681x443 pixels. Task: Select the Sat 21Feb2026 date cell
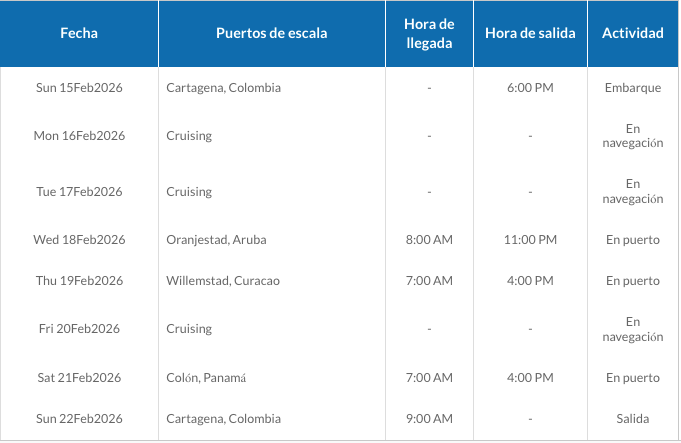coord(79,378)
